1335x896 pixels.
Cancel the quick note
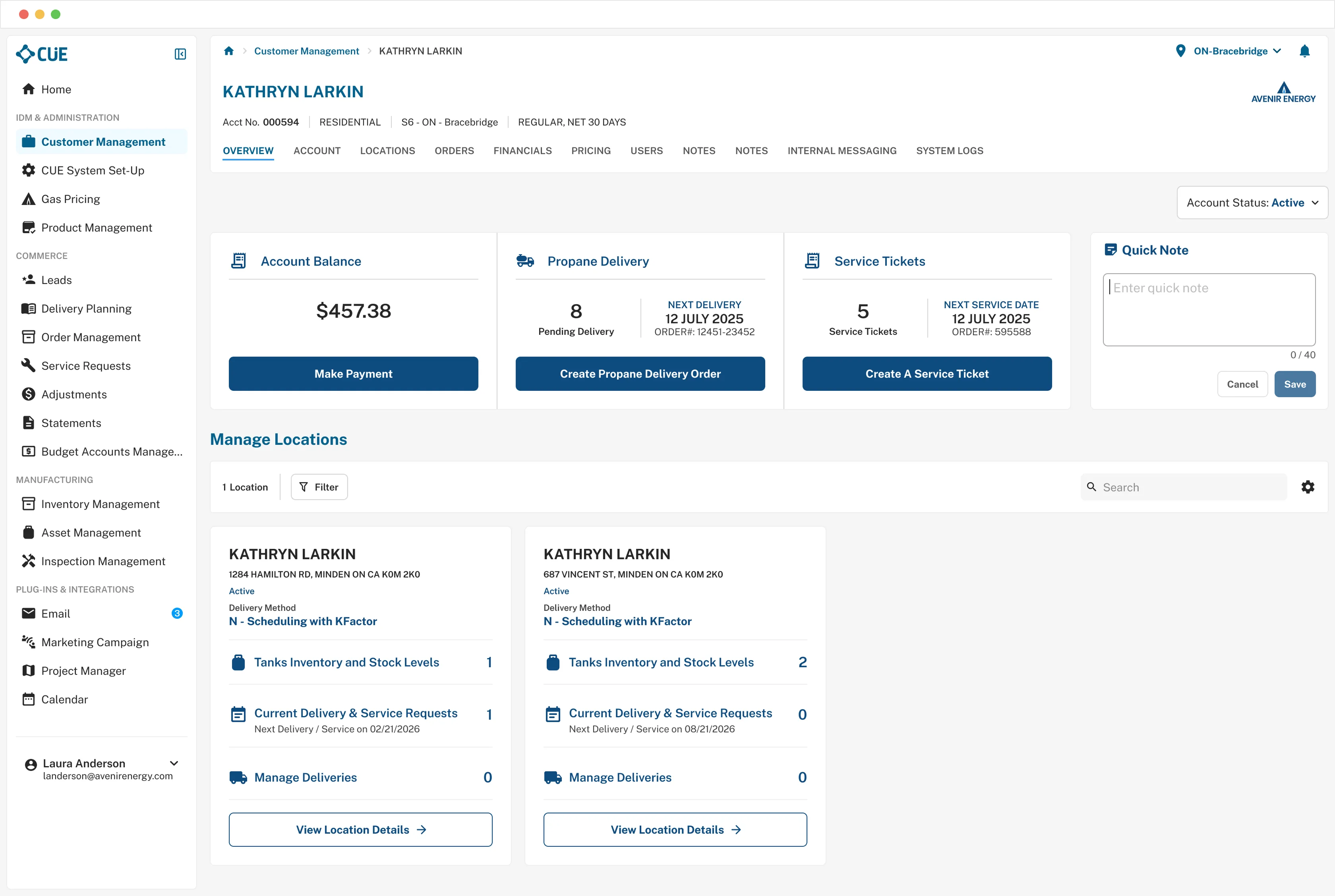(x=1242, y=384)
